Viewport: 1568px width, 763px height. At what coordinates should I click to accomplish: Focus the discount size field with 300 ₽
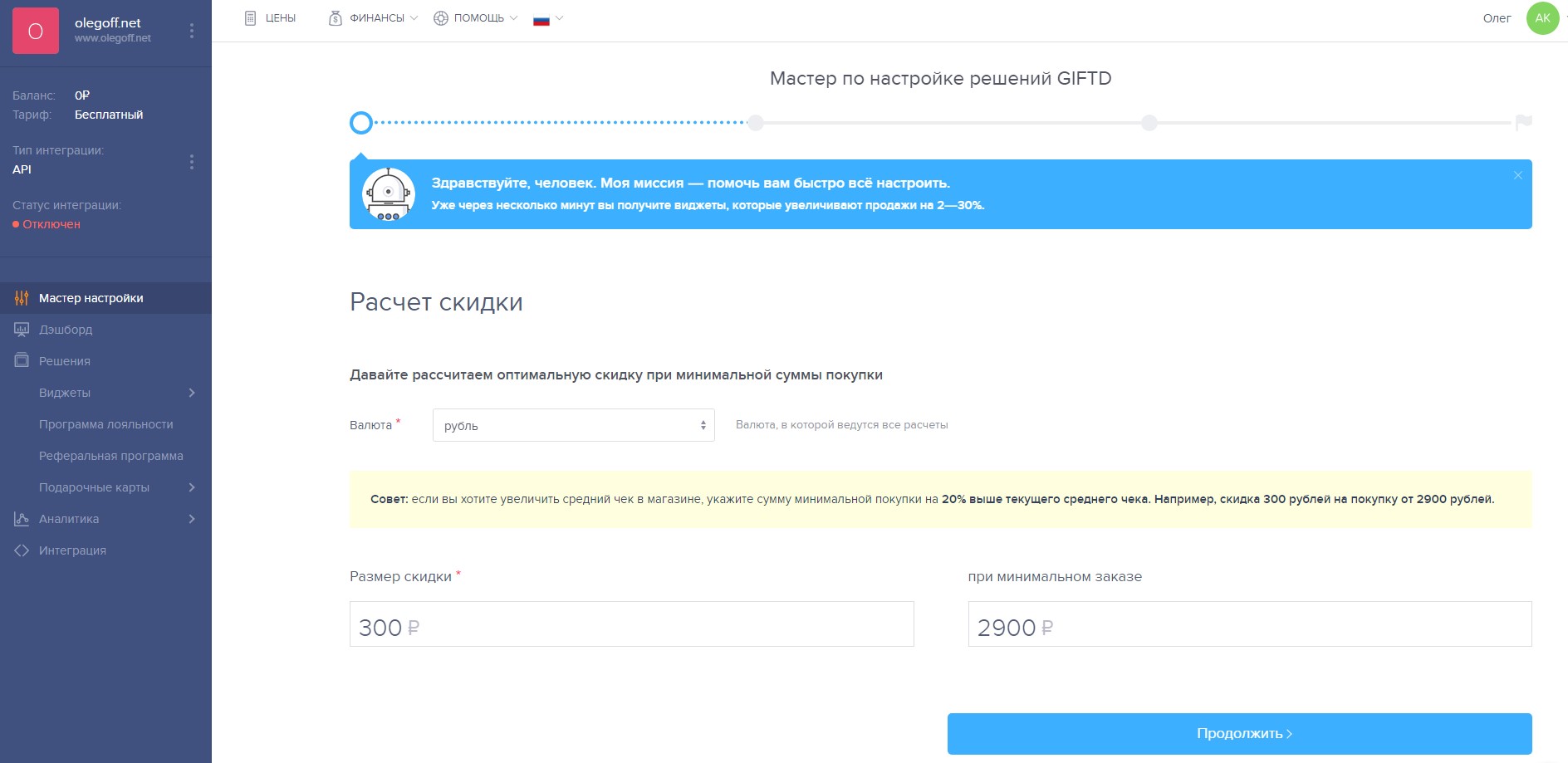pyautogui.click(x=631, y=624)
